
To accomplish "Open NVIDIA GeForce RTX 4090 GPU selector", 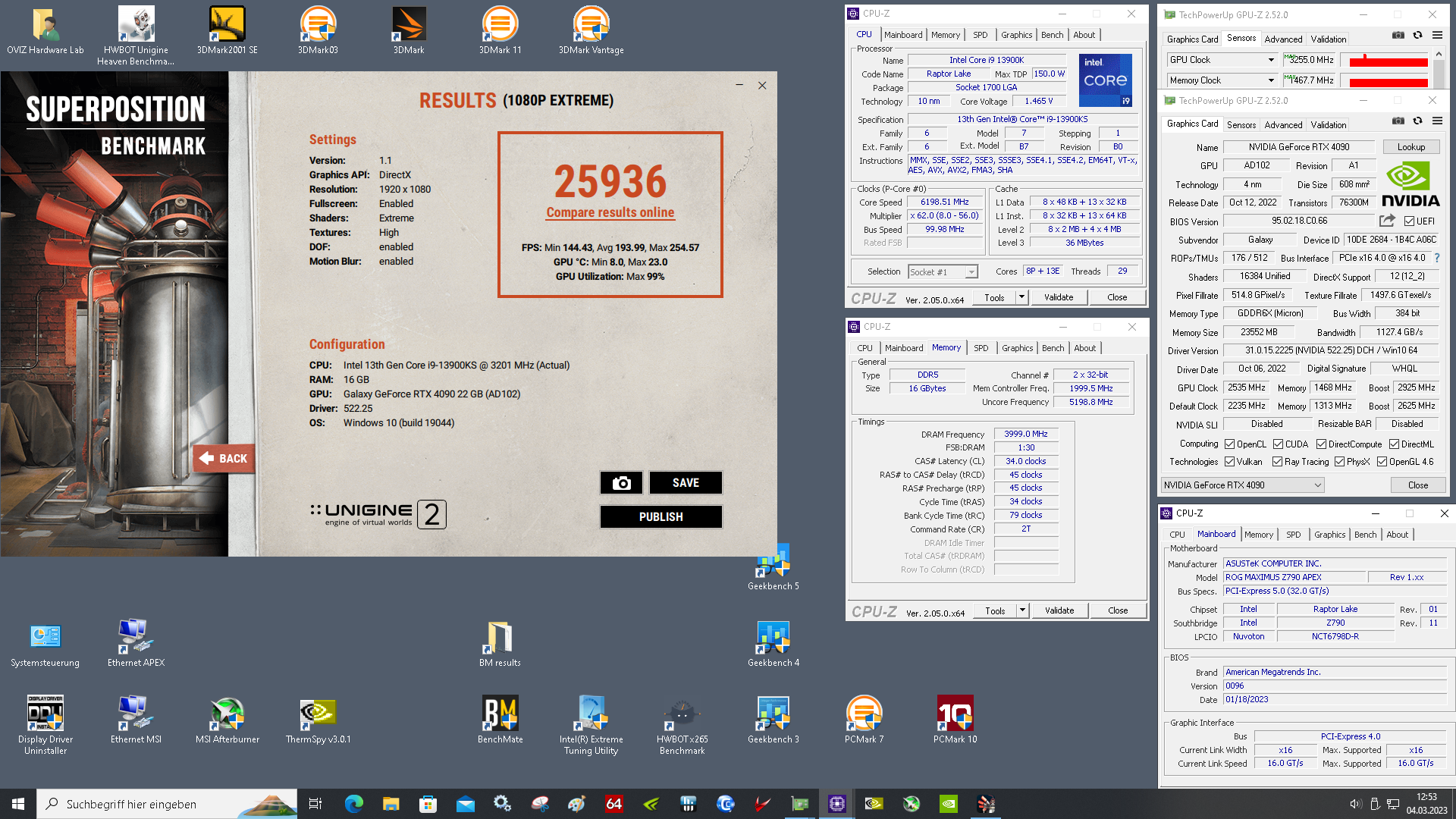I will click(1242, 485).
